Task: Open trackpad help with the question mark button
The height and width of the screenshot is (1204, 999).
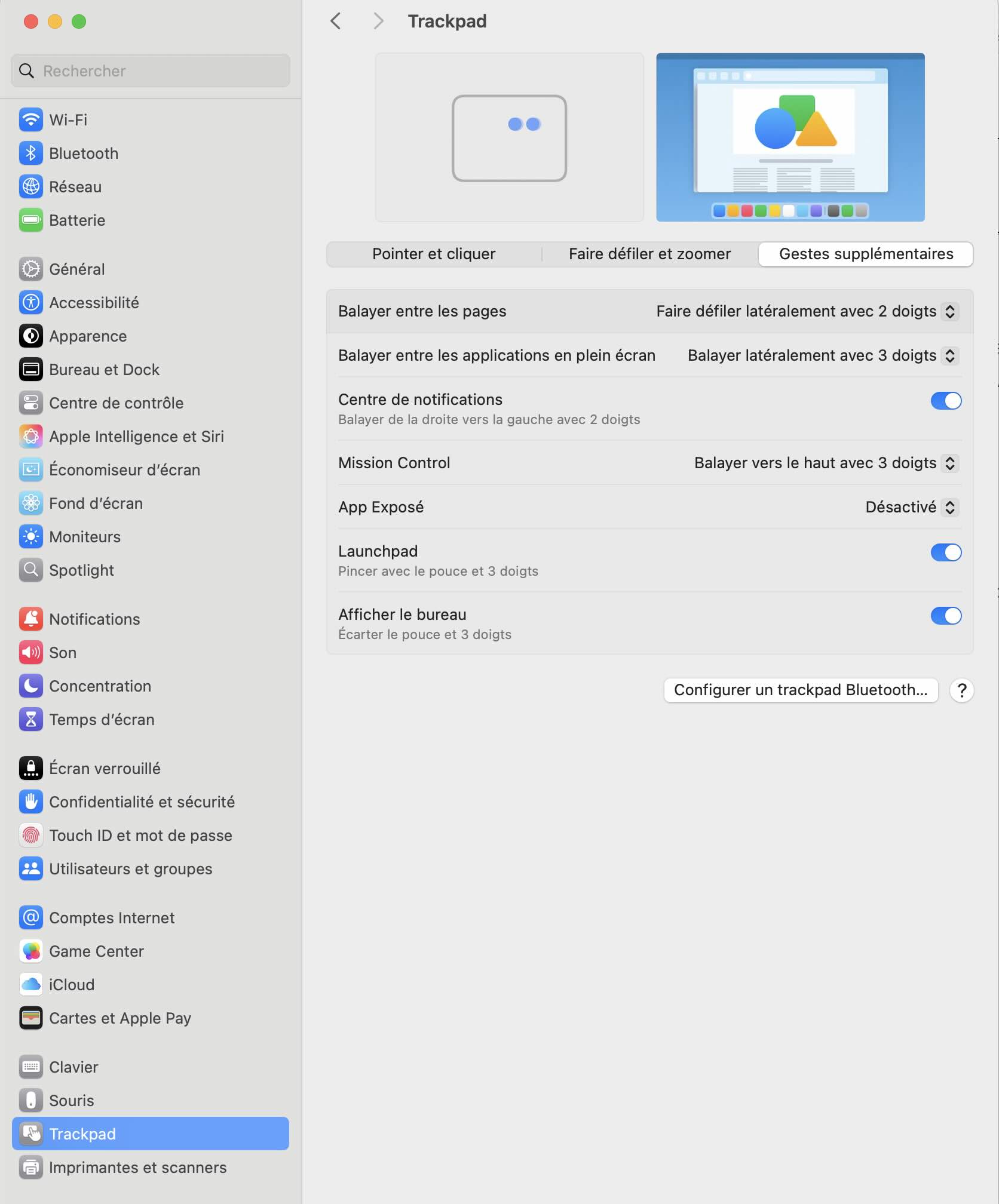Action: pyautogui.click(x=961, y=690)
